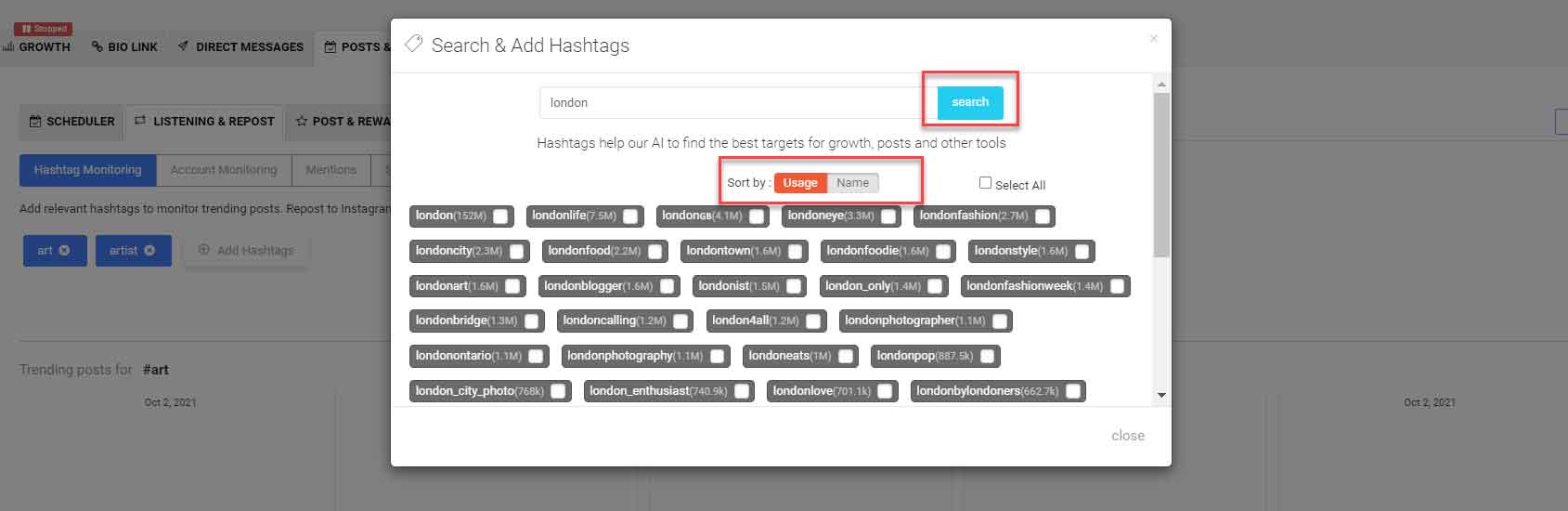Check the londonlife(7.5M) hashtag box
This screenshot has height=511, width=1568.
point(630,216)
